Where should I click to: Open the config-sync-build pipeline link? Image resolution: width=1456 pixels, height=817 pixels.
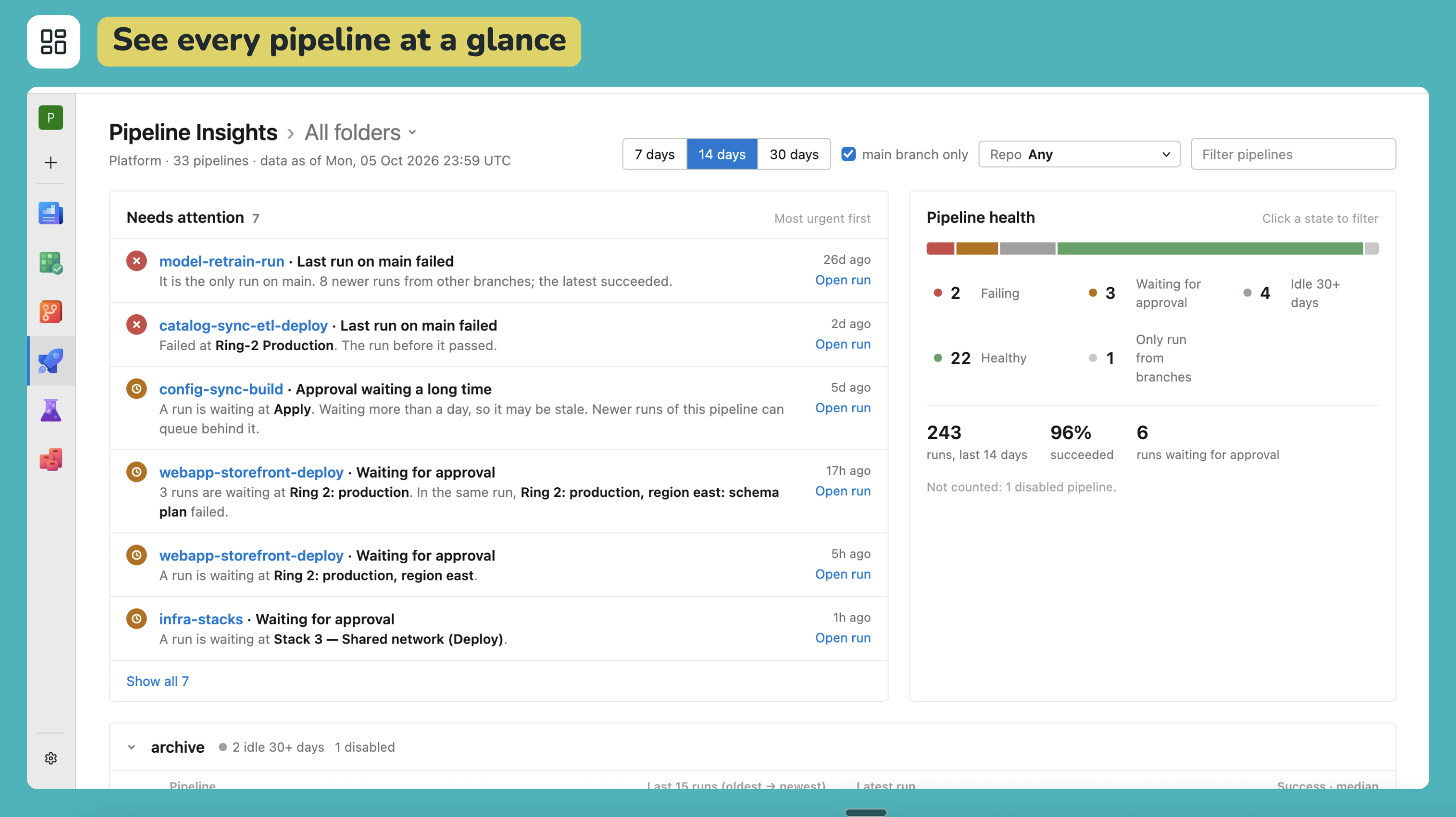(221, 389)
